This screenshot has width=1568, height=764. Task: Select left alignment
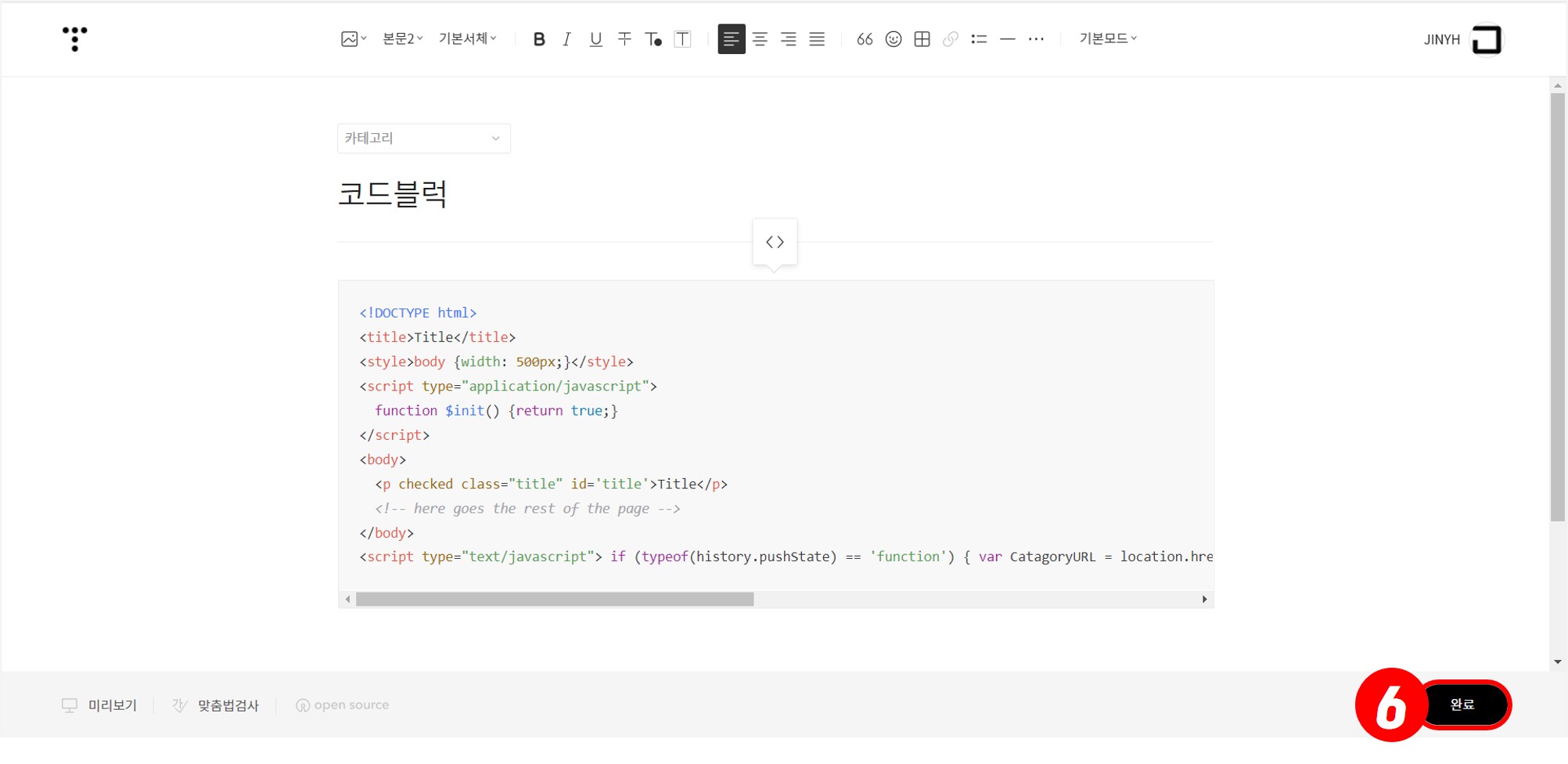click(732, 39)
